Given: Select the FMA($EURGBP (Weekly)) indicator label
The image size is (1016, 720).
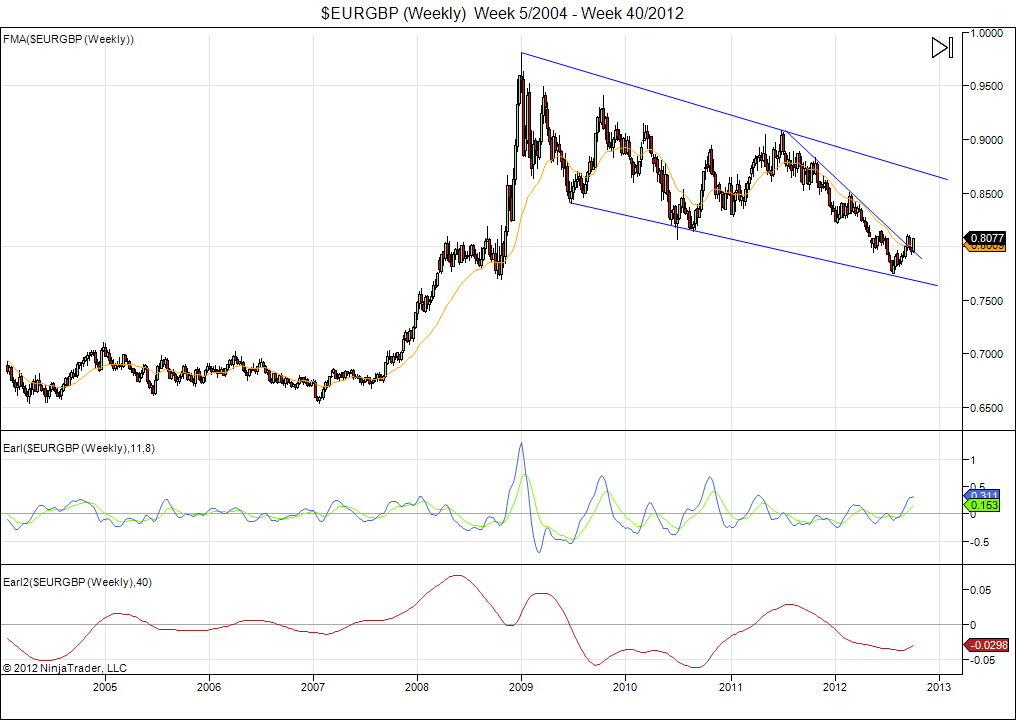Looking at the screenshot, I should [69, 39].
